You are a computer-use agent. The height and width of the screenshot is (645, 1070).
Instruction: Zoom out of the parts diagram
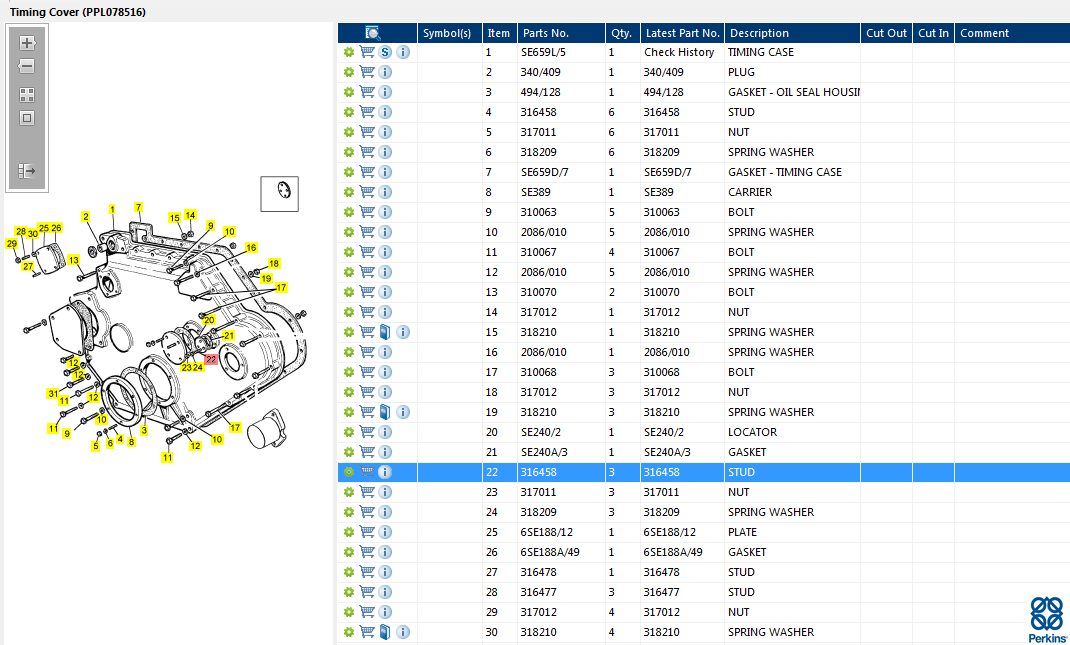tap(27, 67)
